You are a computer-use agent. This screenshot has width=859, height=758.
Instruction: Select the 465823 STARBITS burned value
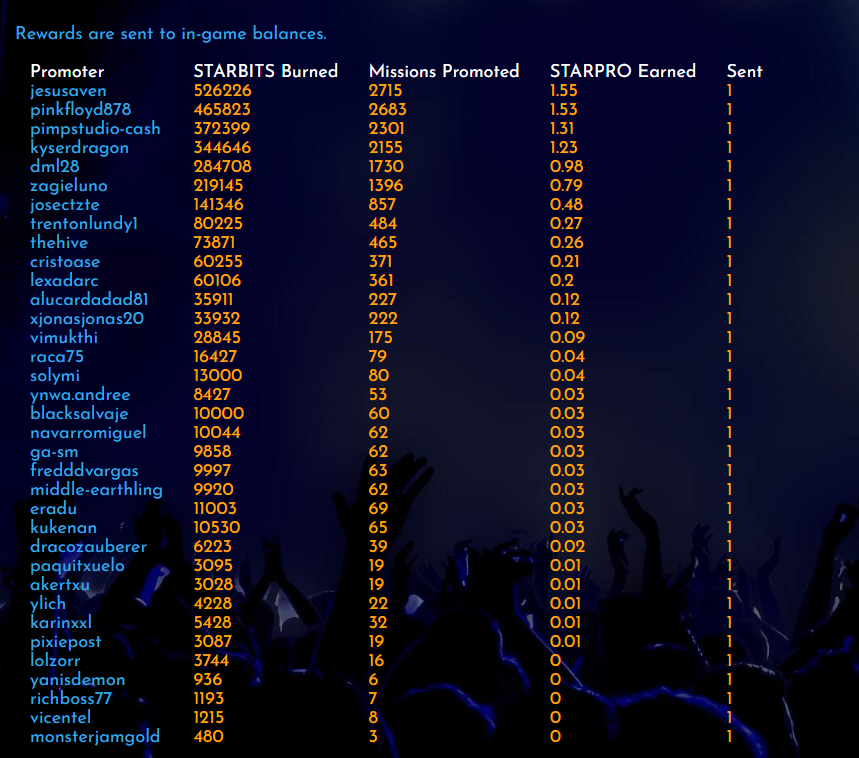222,110
